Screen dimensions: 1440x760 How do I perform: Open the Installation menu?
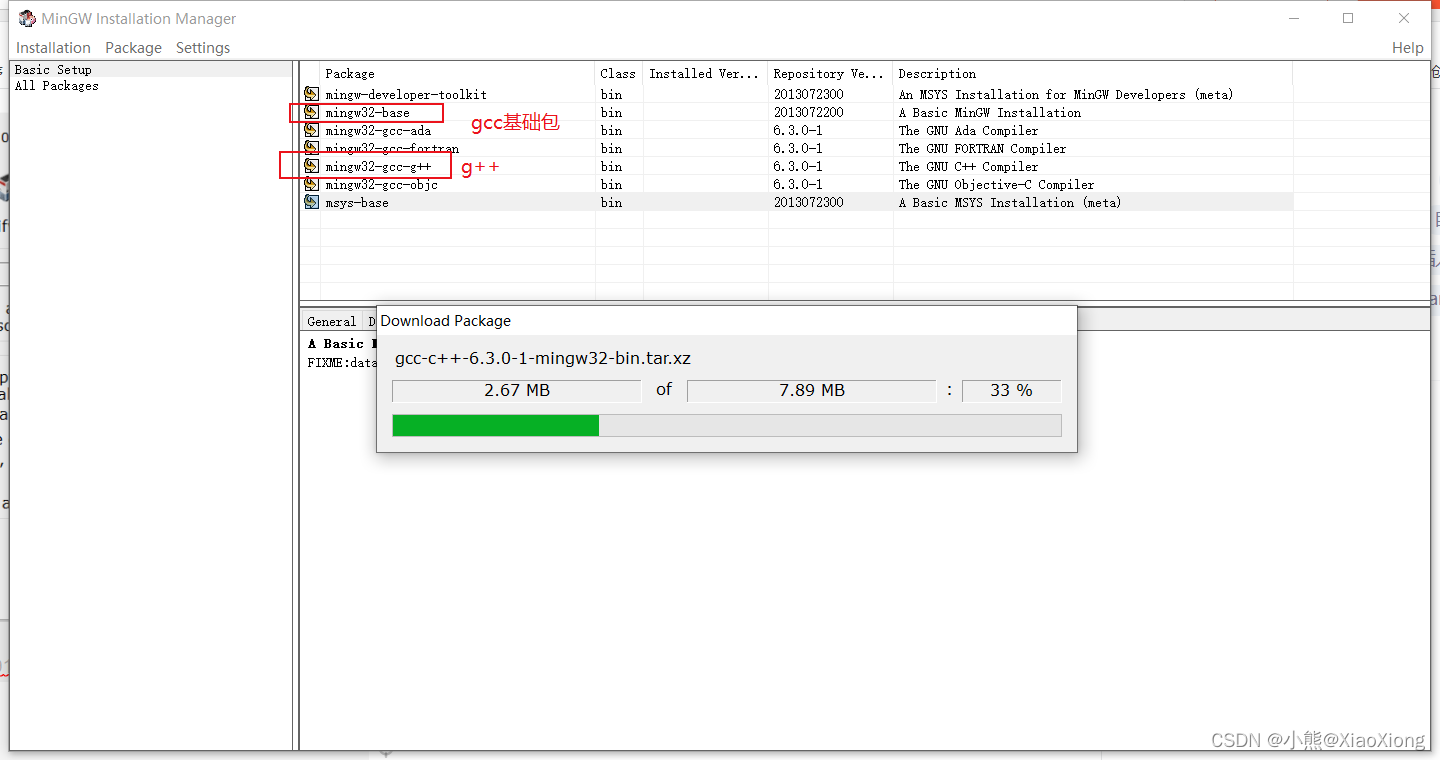53,48
